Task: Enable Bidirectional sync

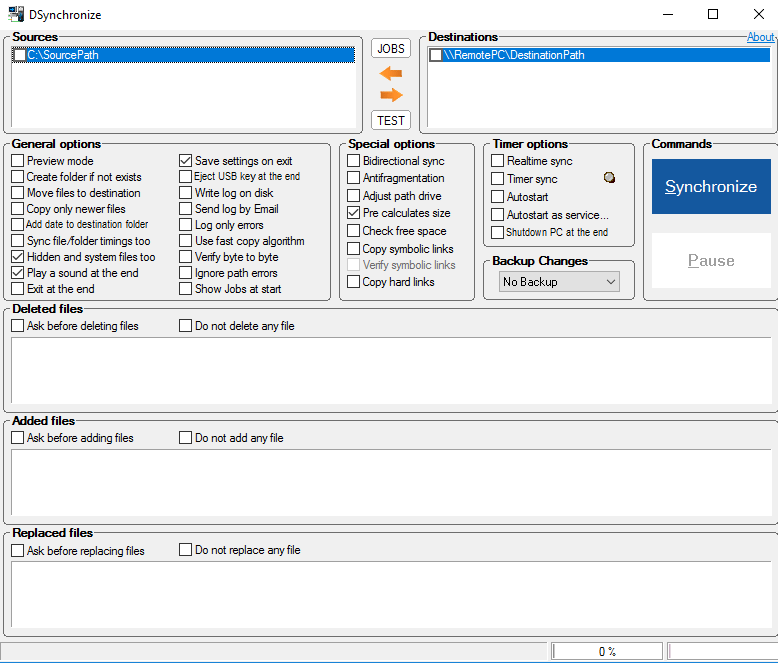Action: (x=353, y=161)
